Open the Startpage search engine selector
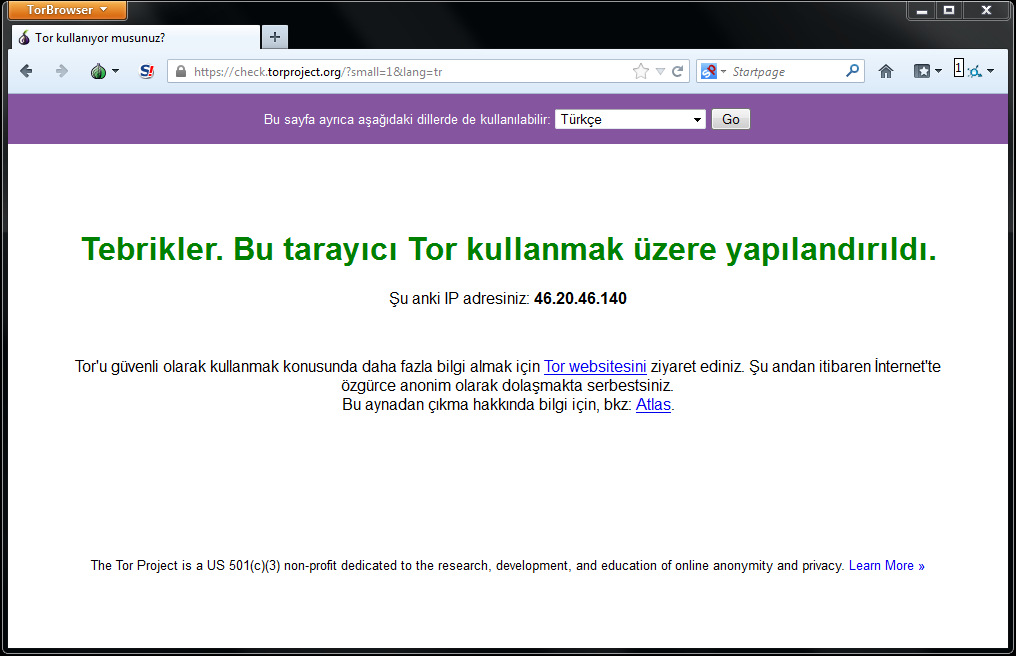The width and height of the screenshot is (1016, 656). pos(713,71)
